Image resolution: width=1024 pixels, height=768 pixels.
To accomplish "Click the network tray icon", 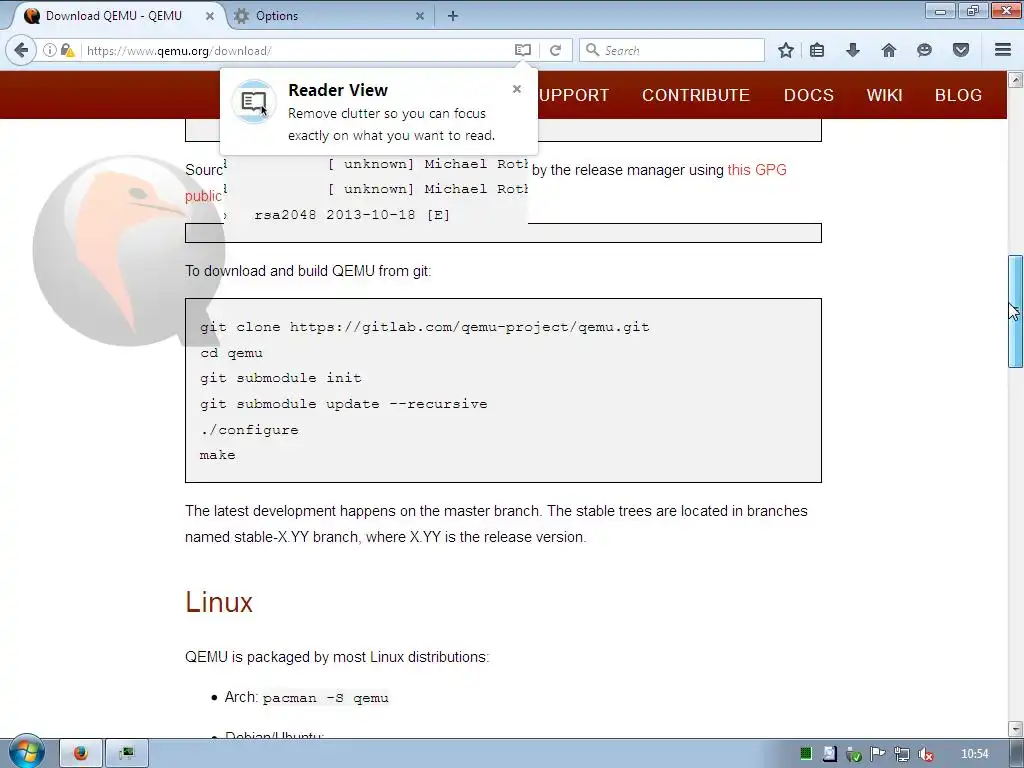I will (x=901, y=754).
